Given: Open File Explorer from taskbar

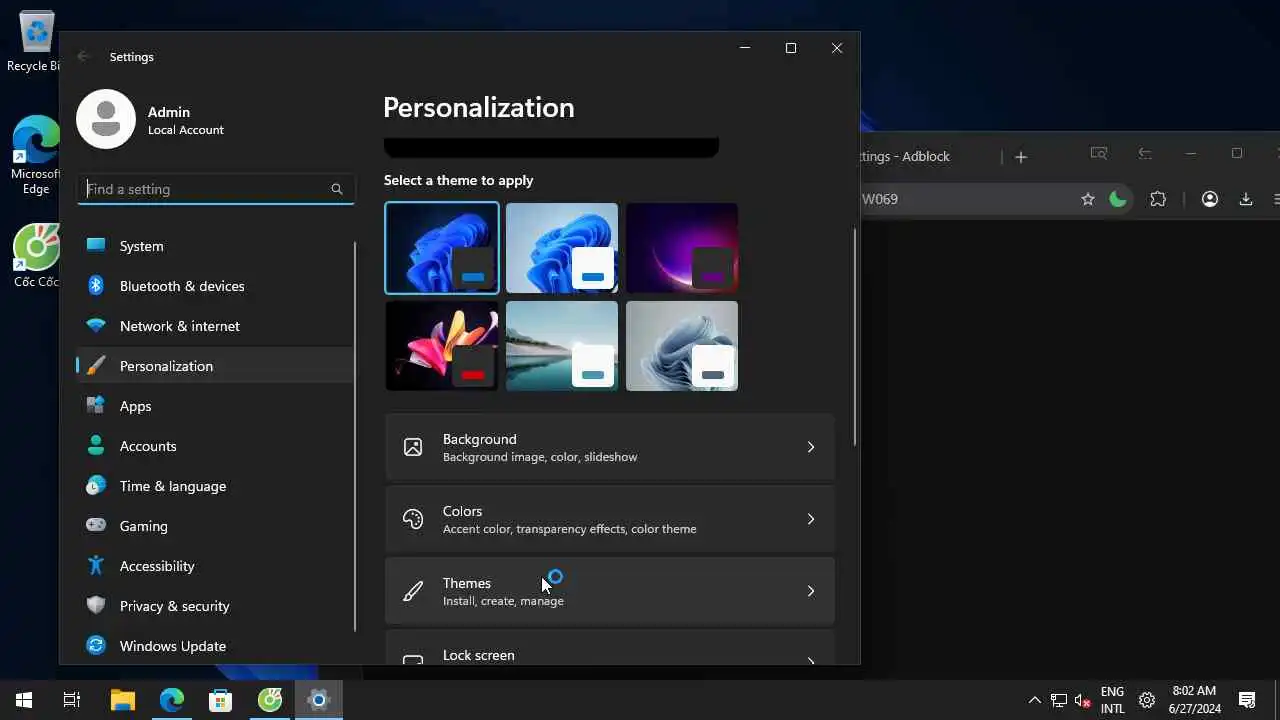Looking at the screenshot, I should 122,700.
